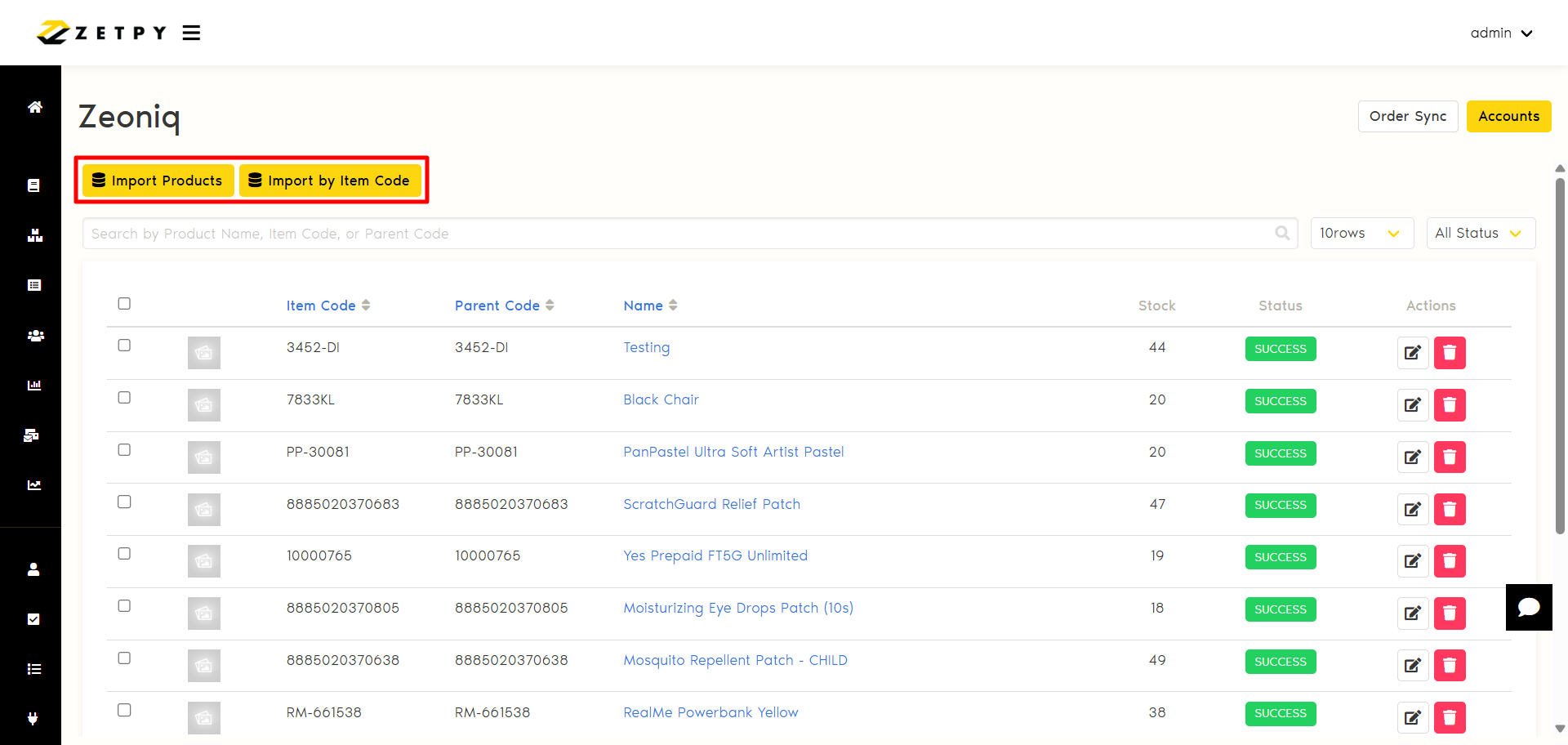
Task: Tick the checkbox for Moisturizing Eye Drops Patch
Action: coord(124,605)
